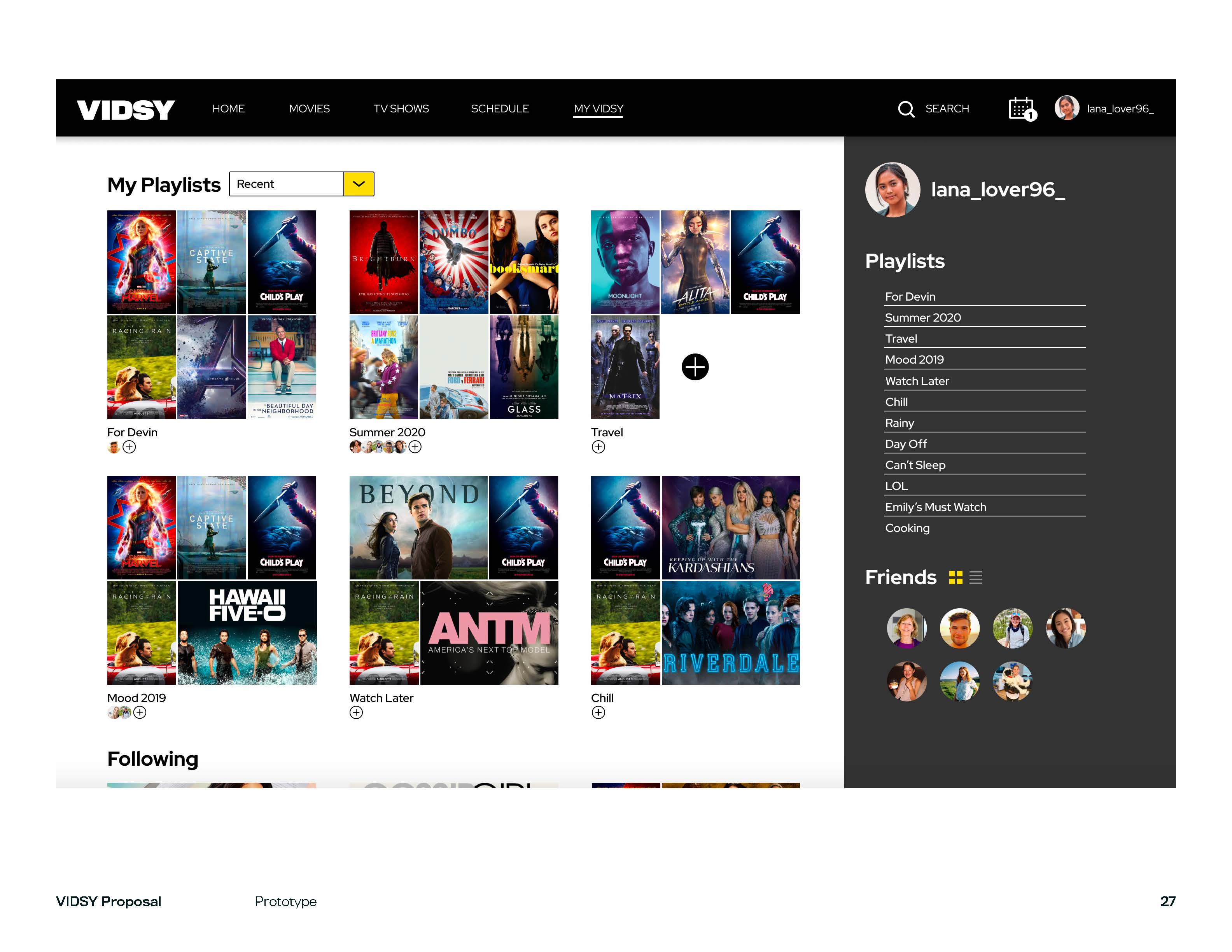The image size is (1232, 952).
Task: Add collaborator to For Devin playlist
Action: 129,447
